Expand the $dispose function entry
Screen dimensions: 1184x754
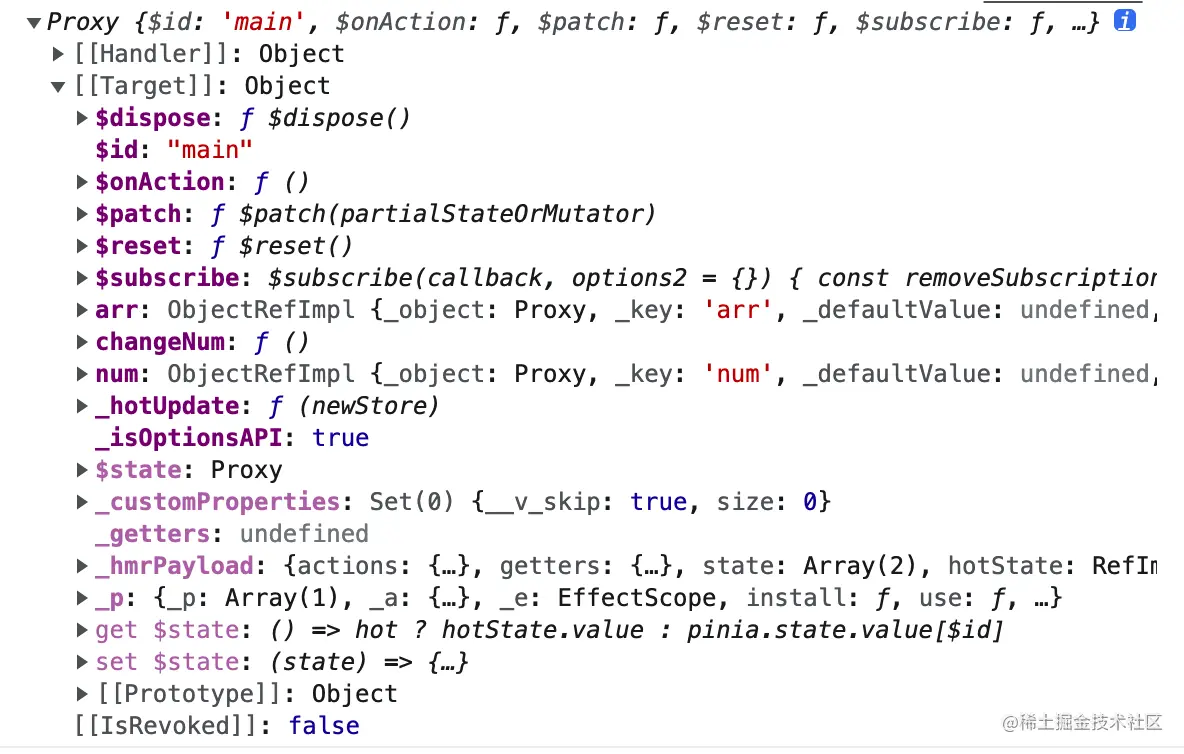tap(82, 118)
